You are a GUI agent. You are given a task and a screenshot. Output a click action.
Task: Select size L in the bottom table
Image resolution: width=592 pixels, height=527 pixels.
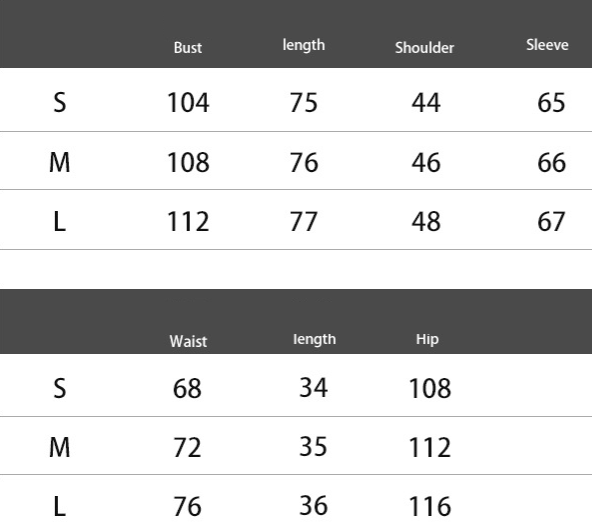click(60, 506)
